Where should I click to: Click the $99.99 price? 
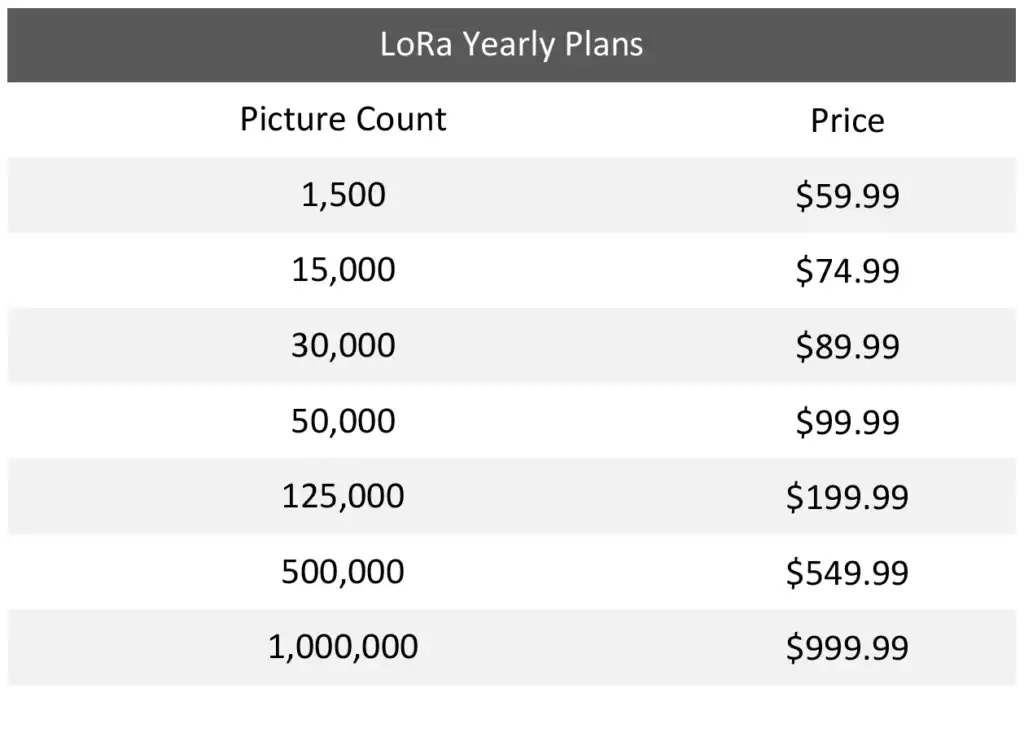point(847,422)
